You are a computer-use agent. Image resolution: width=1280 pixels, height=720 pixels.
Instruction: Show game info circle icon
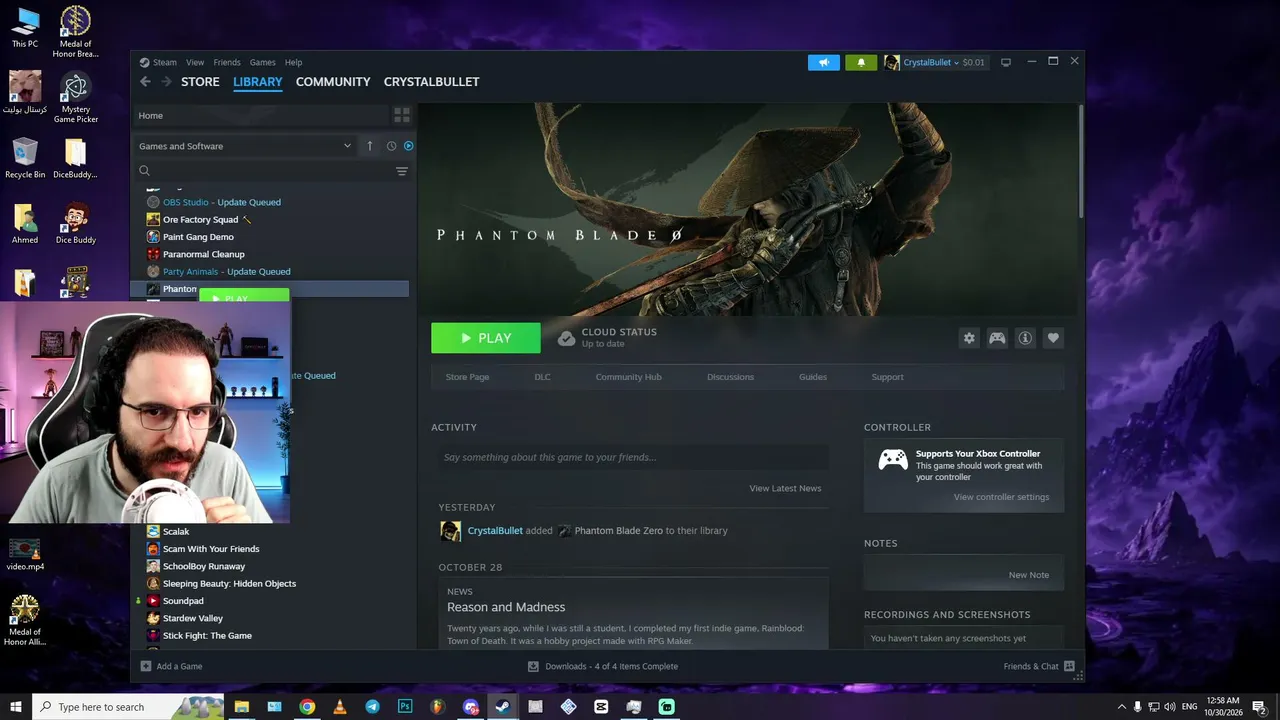(1025, 338)
